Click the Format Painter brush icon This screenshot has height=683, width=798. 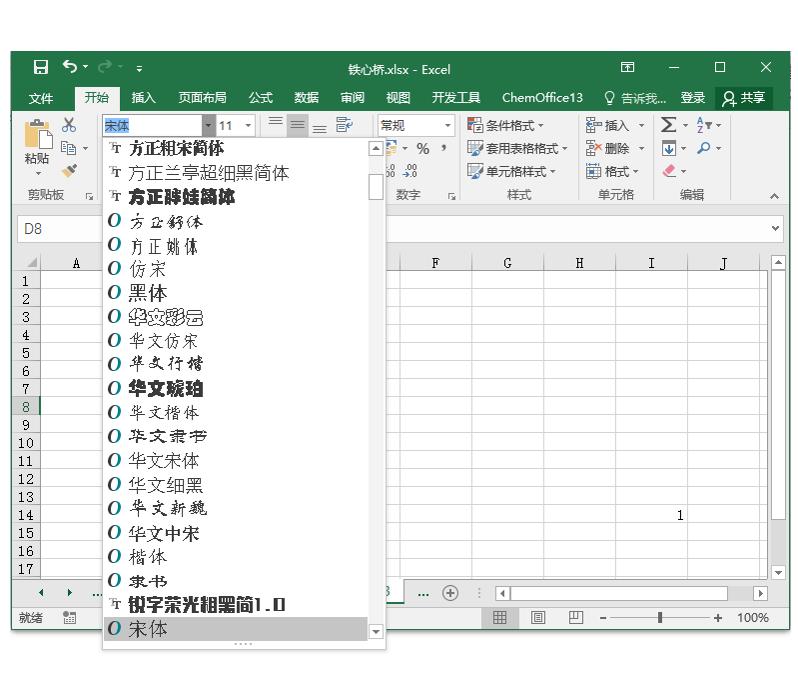click(x=69, y=170)
